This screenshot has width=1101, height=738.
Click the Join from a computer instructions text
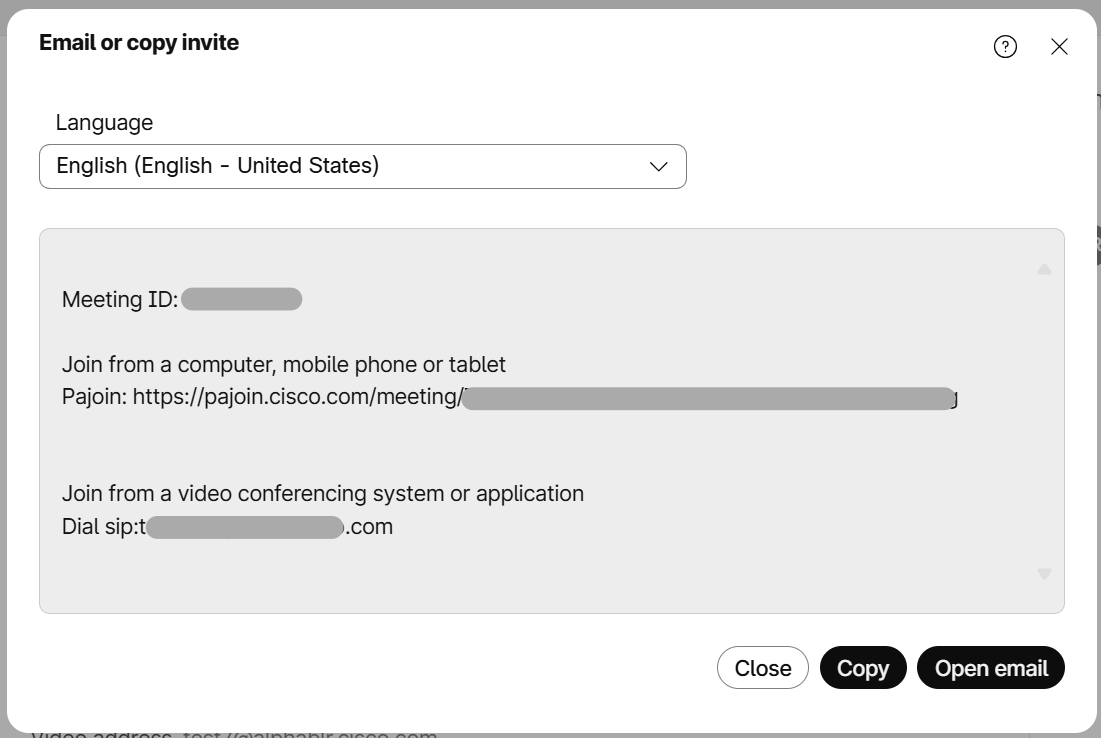click(x=284, y=364)
